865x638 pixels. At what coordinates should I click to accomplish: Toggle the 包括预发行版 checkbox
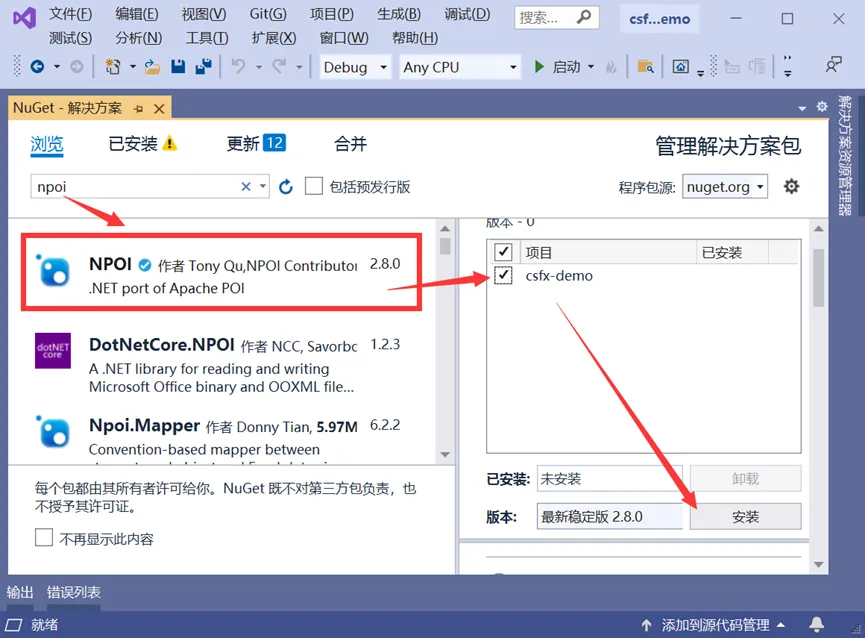point(314,186)
